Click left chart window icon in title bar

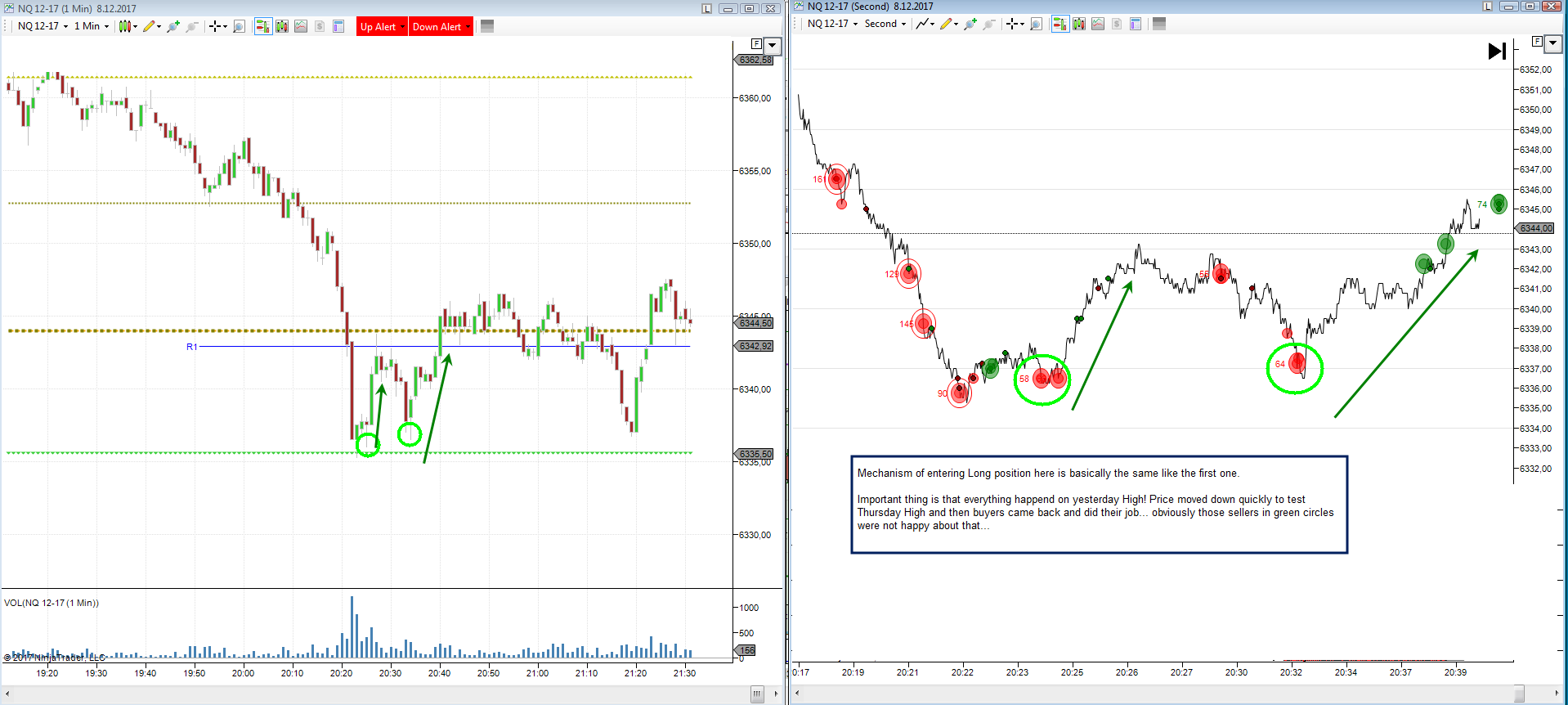click(9, 8)
